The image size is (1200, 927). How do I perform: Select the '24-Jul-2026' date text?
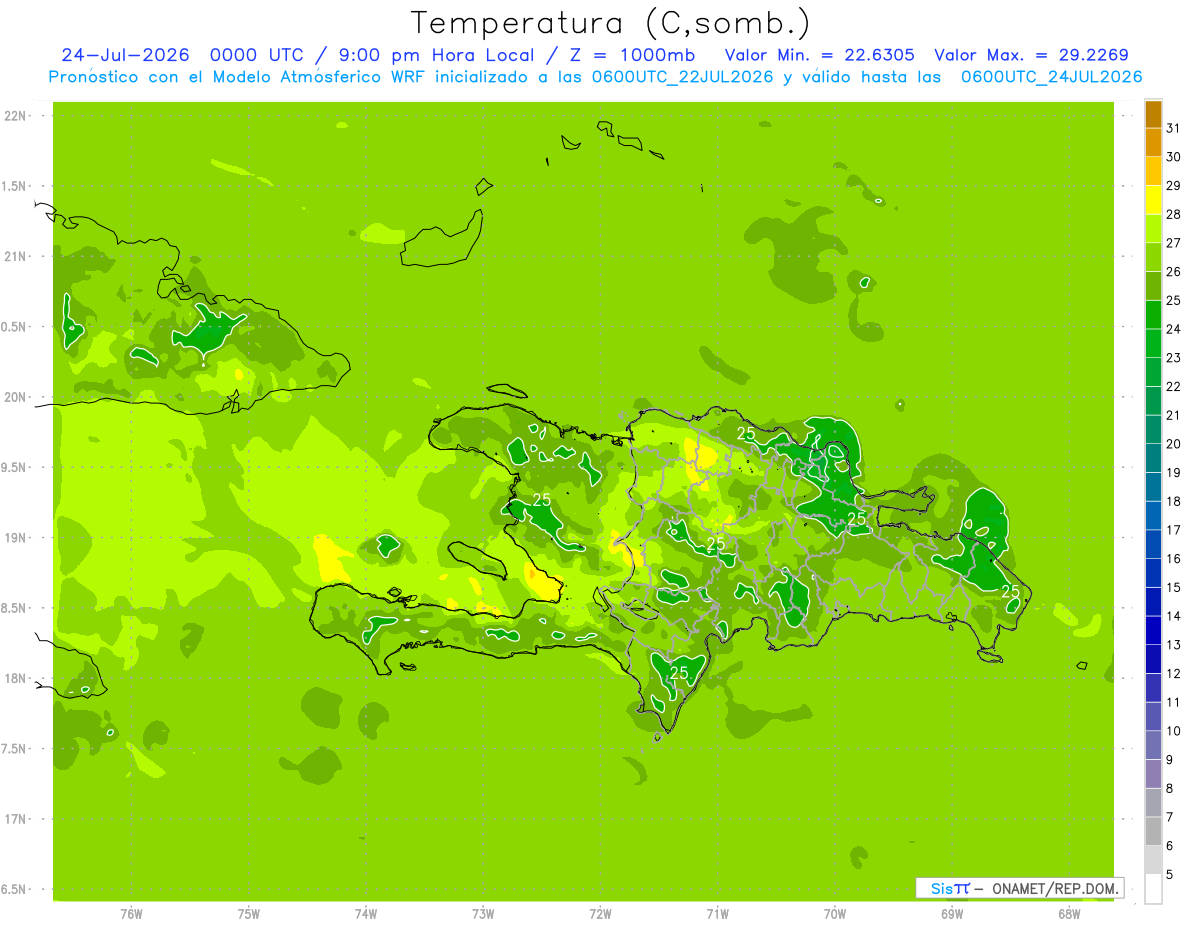(127, 55)
